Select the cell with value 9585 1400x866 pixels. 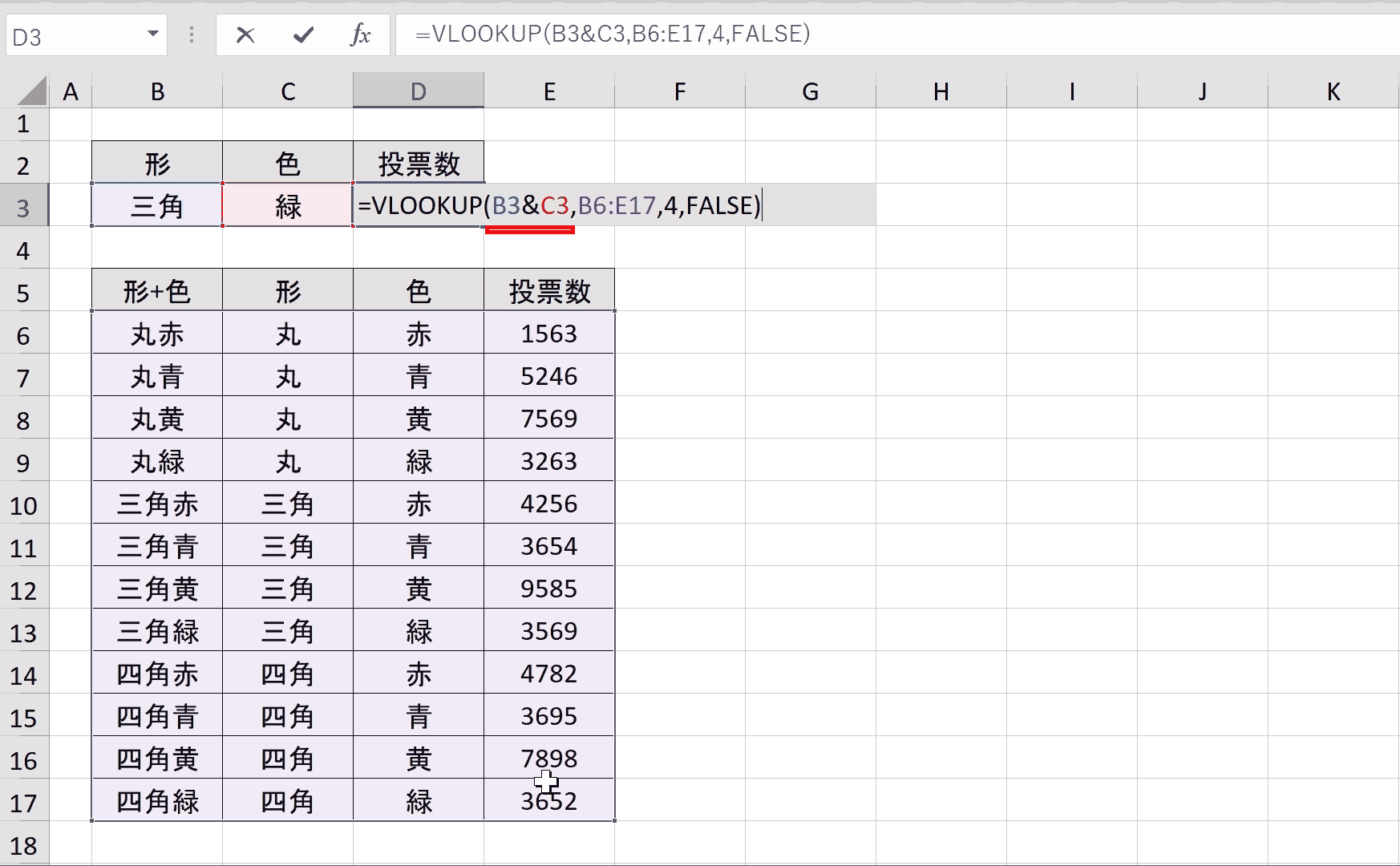[x=549, y=589]
